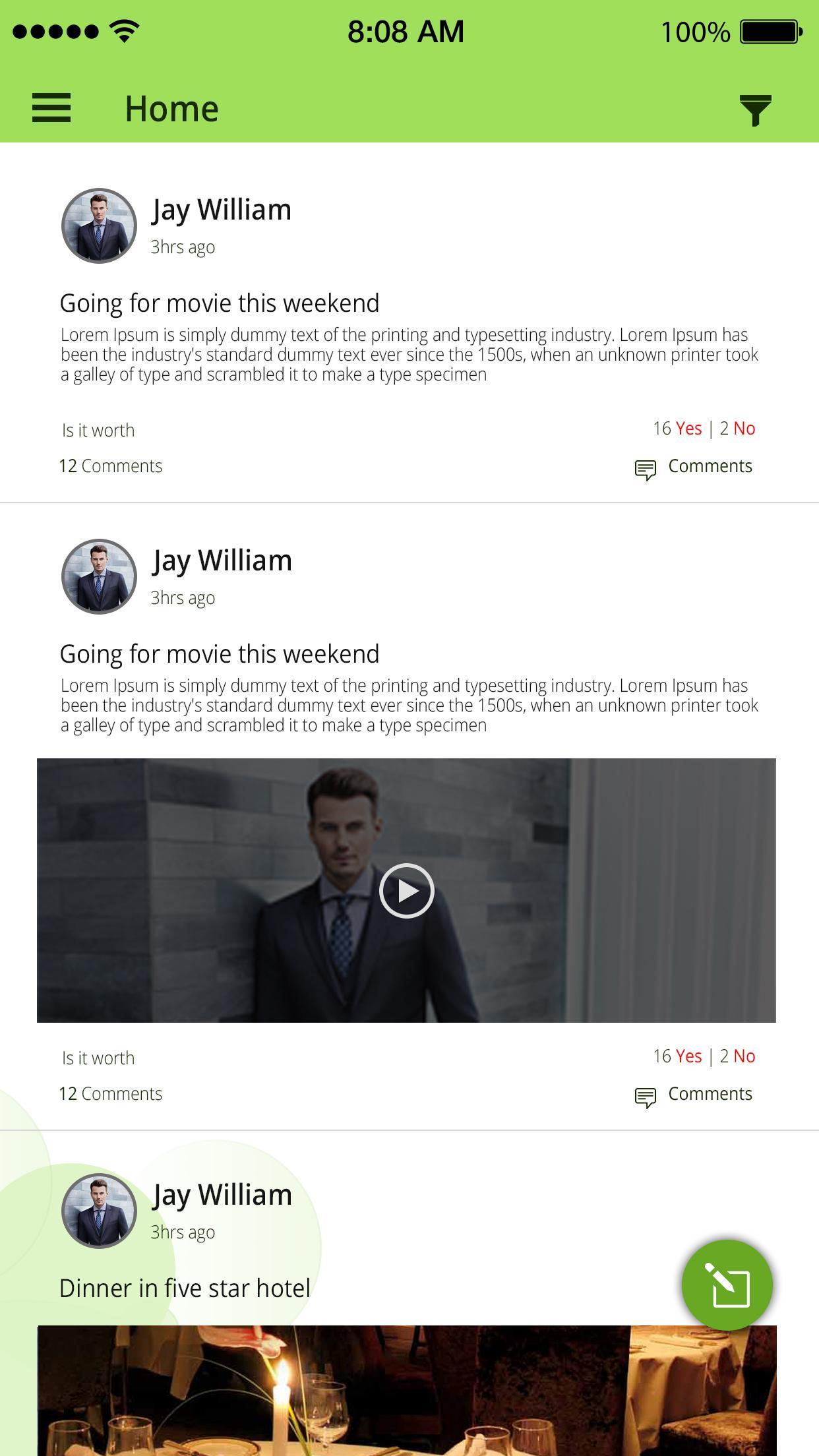This screenshot has width=819, height=1456.
Task: Open Jay William's avatar in dinner post
Action: click(x=99, y=1211)
